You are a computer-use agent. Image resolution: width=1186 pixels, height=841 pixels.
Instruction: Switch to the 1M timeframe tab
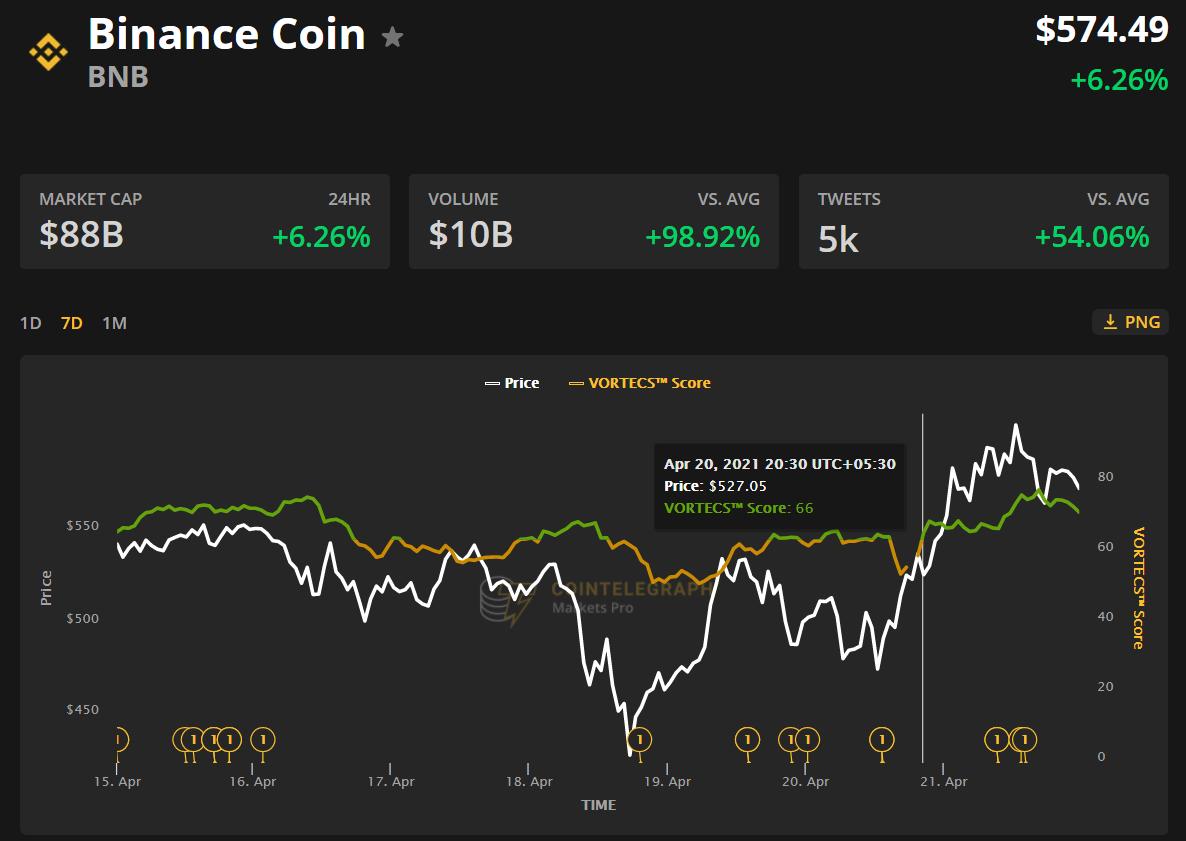114,322
